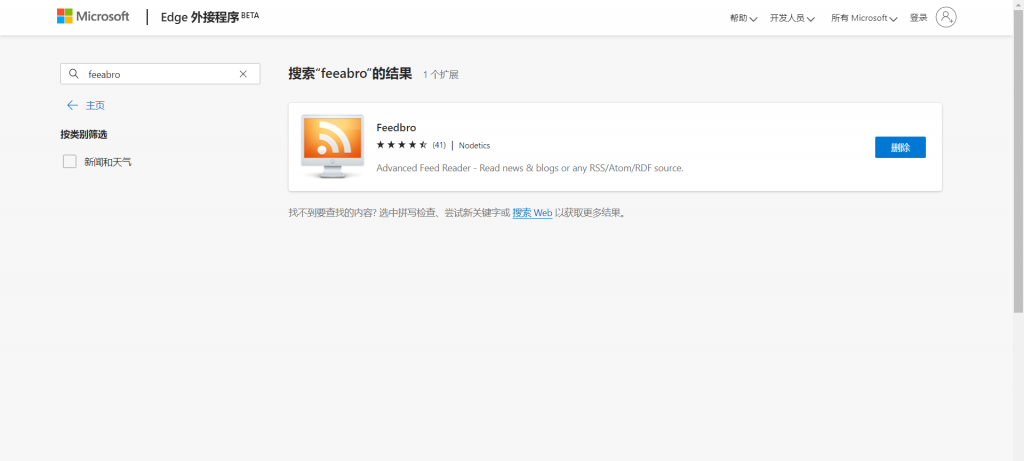Click the back arrow next to 主页
This screenshot has width=1024, height=461.
point(72,105)
